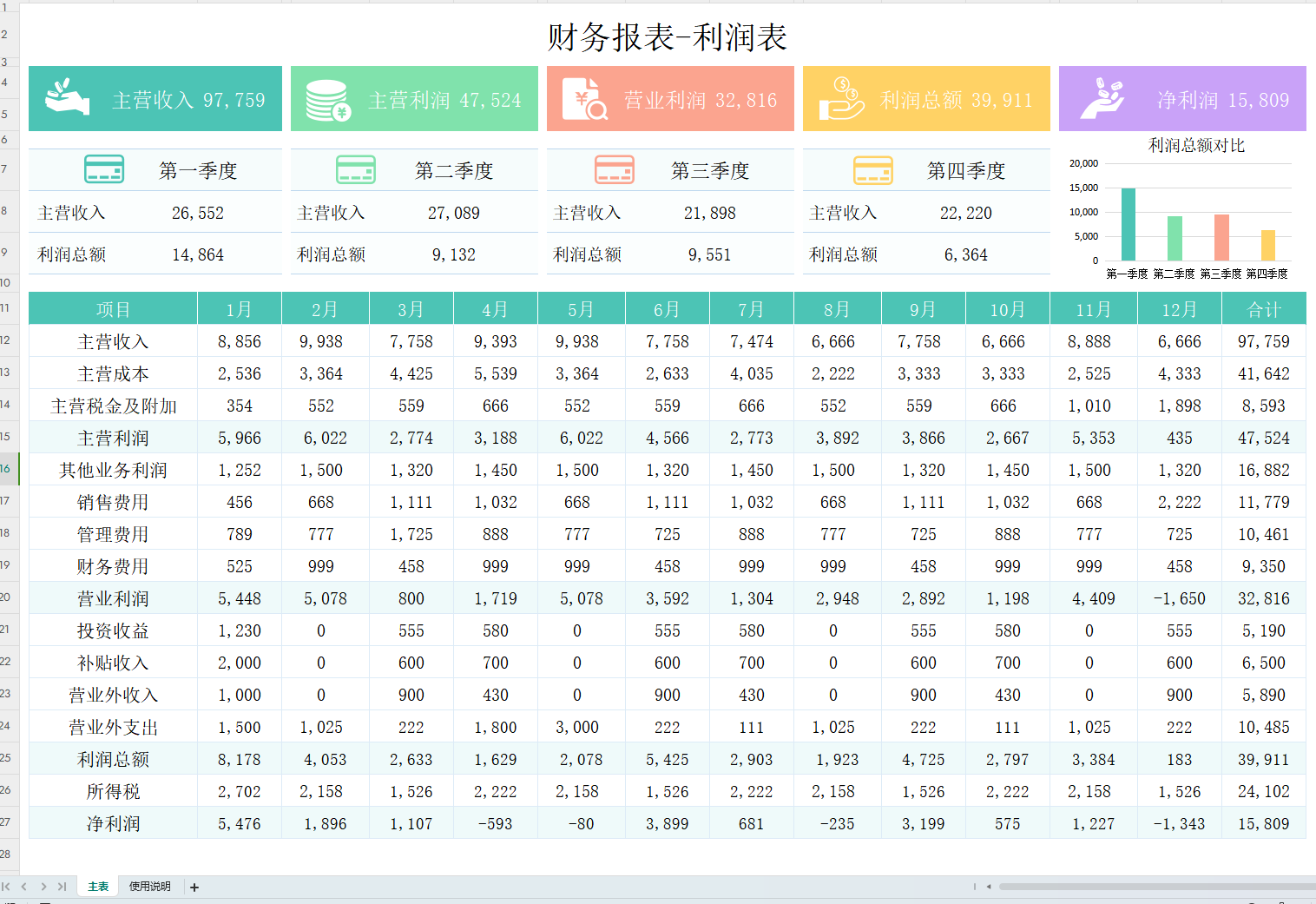The width and height of the screenshot is (1316, 904).
Task: Select the -1,650 cell in 营业利润 row
Action: (x=1179, y=598)
